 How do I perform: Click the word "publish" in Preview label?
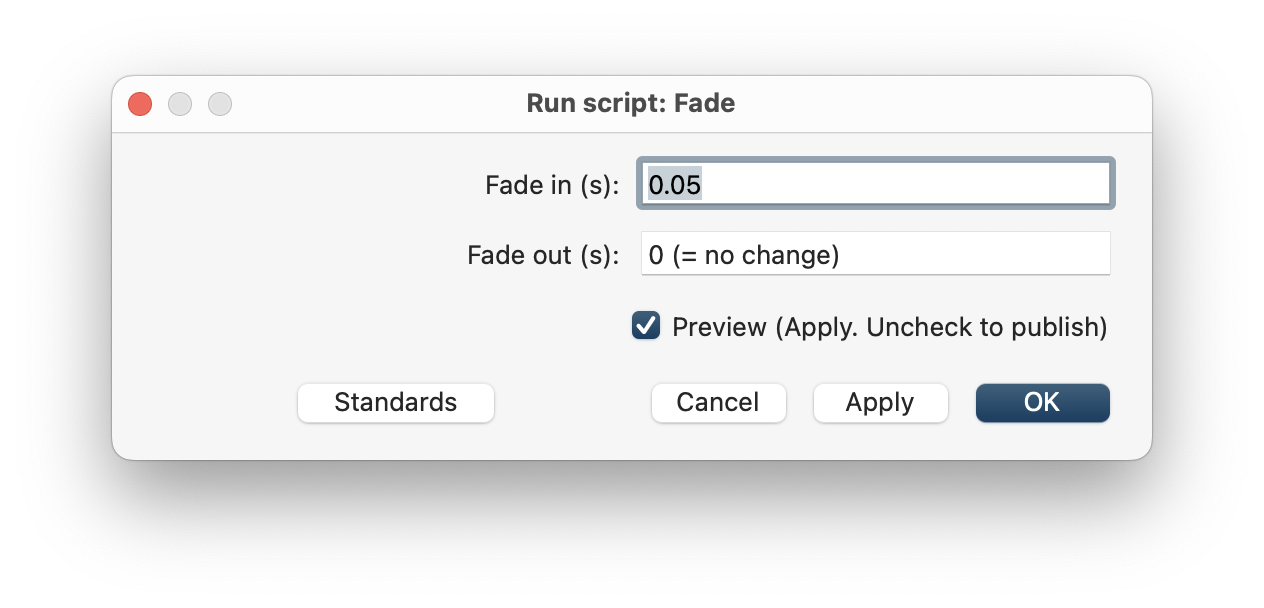[x=1061, y=327]
